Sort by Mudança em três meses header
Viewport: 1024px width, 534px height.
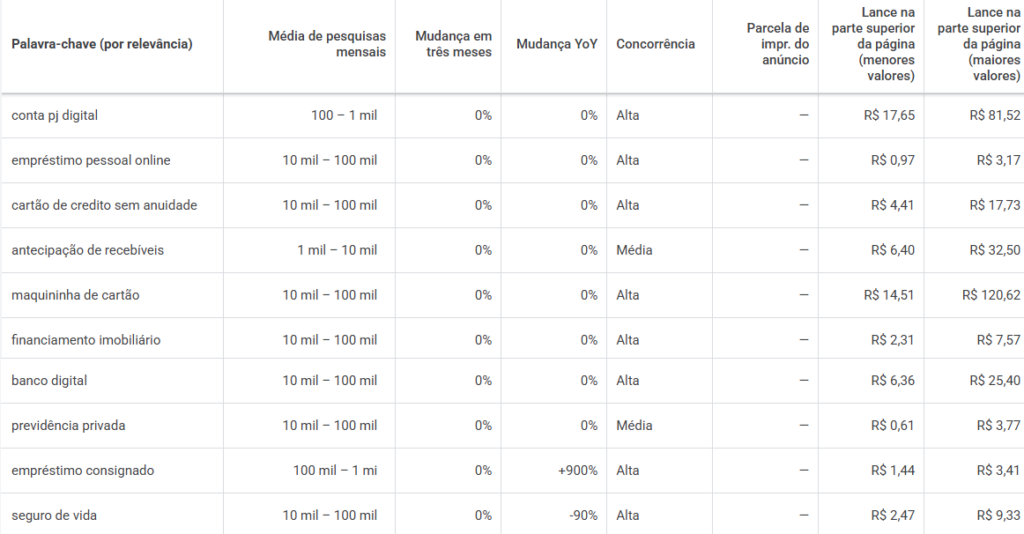[x=453, y=44]
